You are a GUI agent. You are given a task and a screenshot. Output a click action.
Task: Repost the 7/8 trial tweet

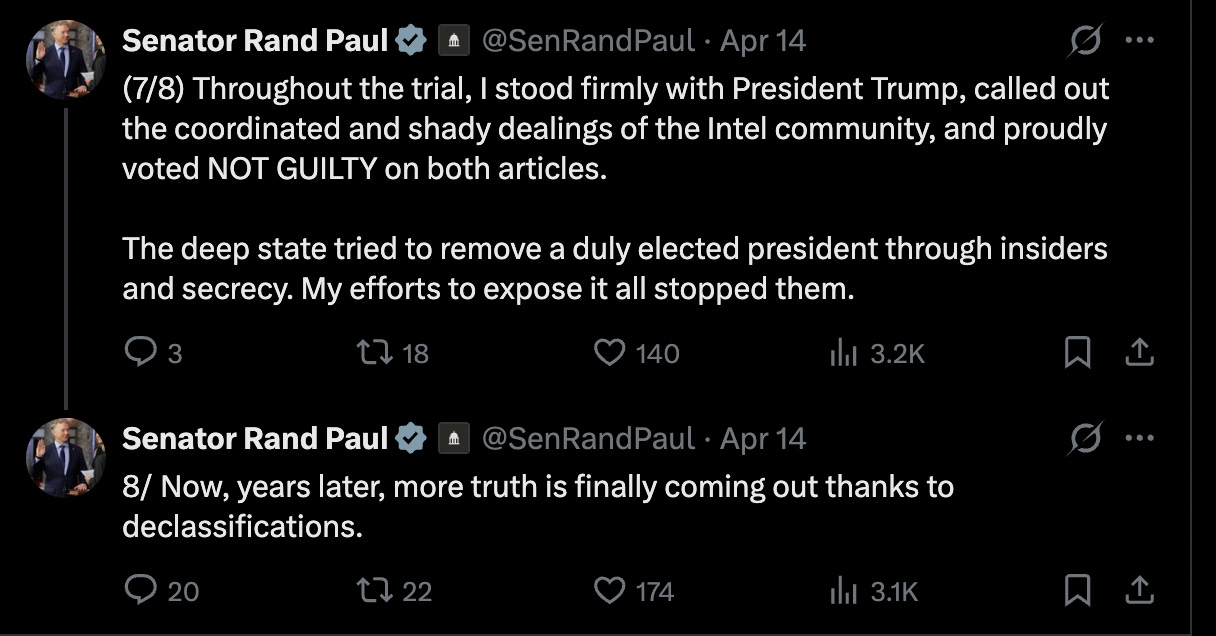pyautogui.click(x=375, y=352)
